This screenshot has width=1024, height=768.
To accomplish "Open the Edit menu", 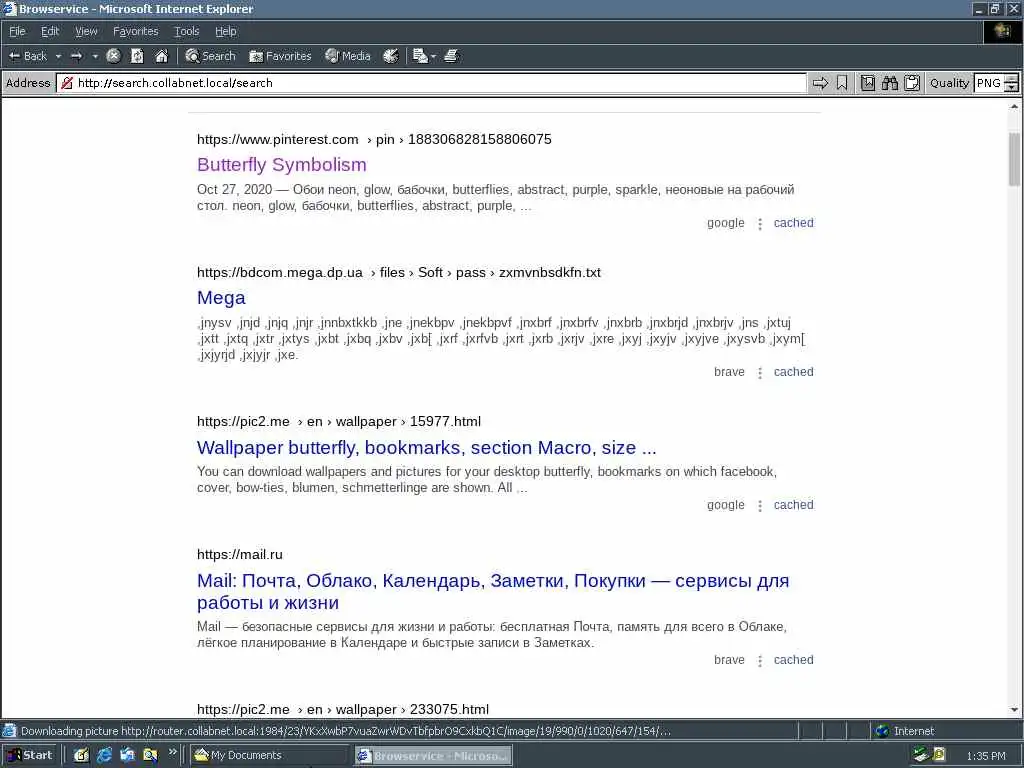I will pos(50,31).
